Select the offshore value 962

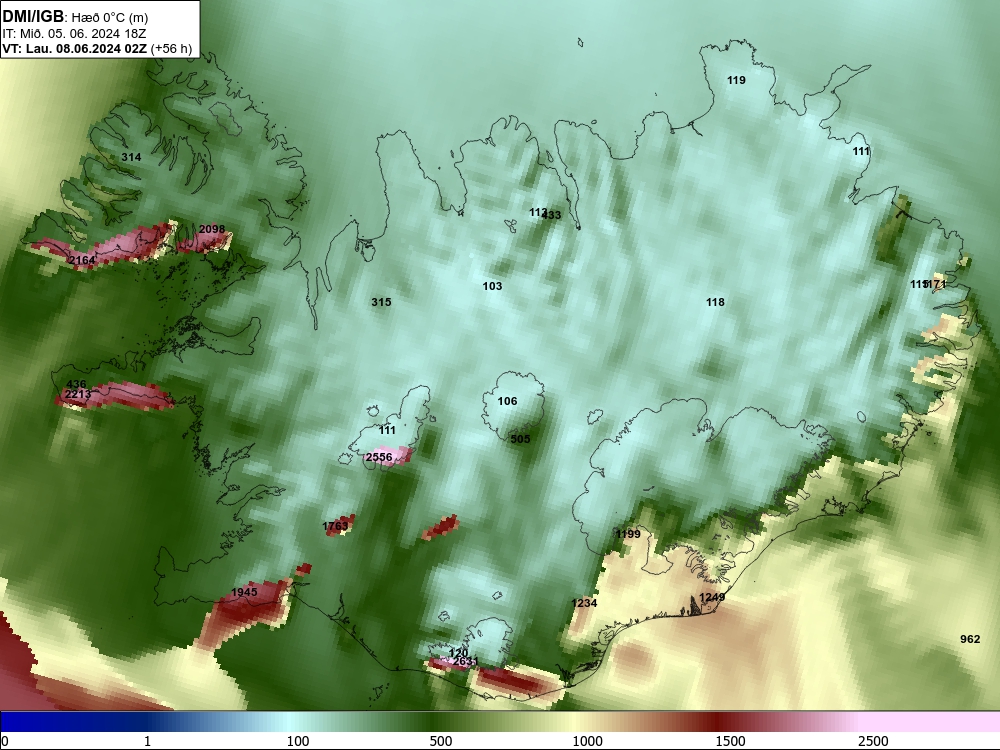[970, 639]
